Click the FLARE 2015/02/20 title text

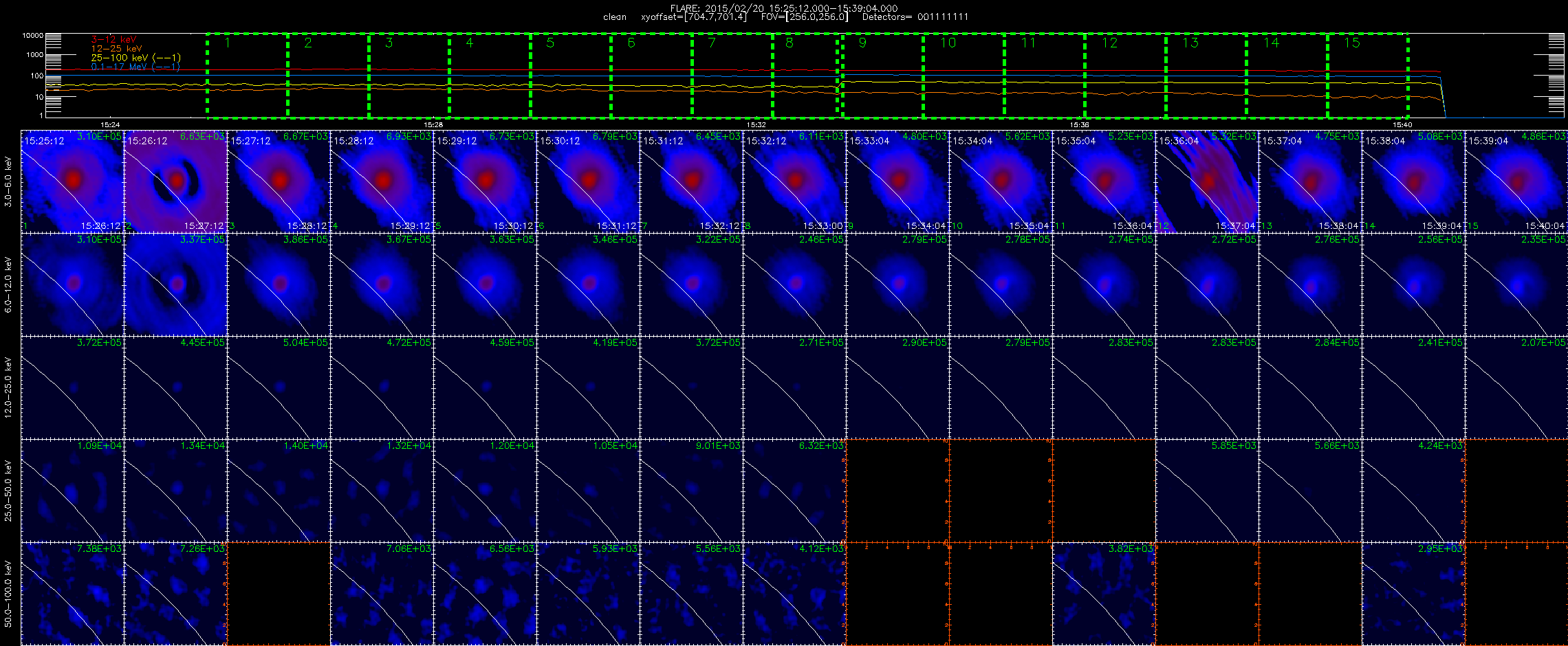784,8
